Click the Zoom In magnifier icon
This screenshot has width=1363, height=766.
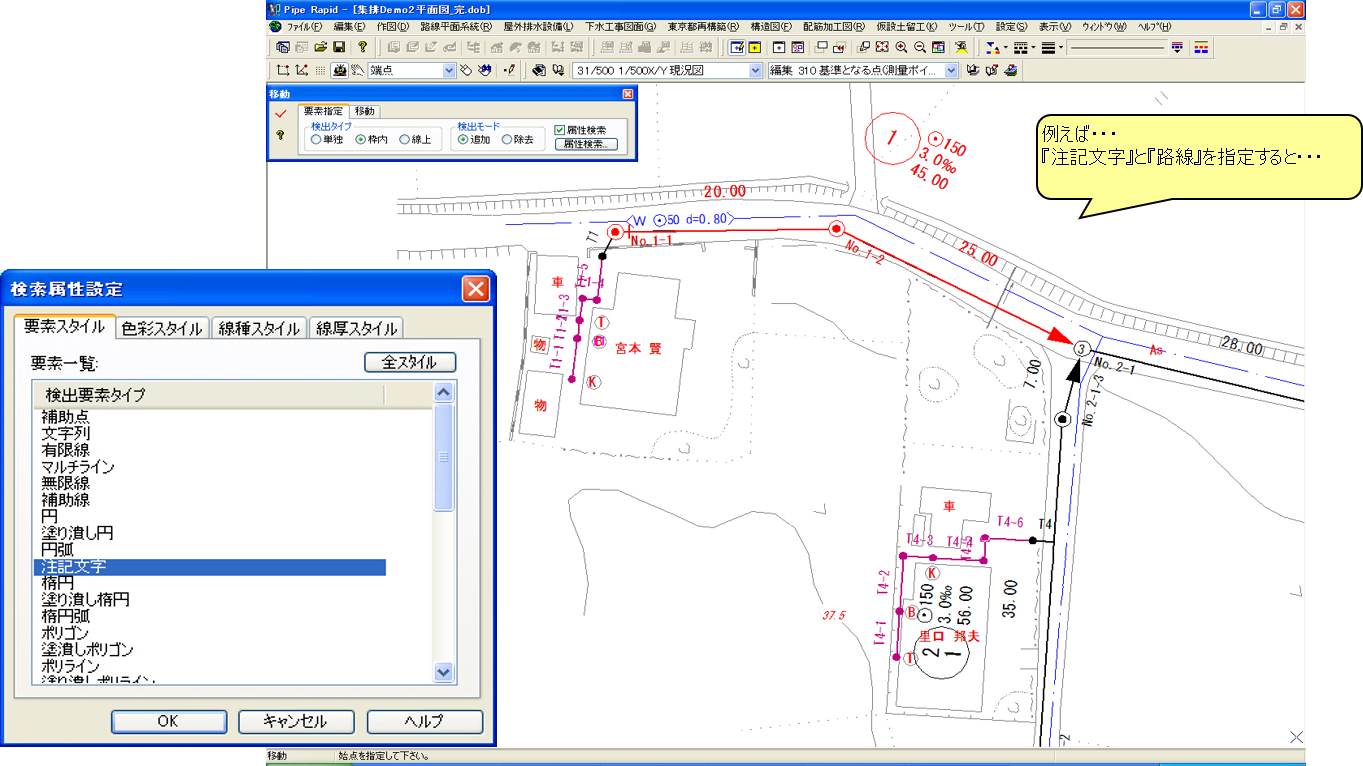click(x=901, y=47)
